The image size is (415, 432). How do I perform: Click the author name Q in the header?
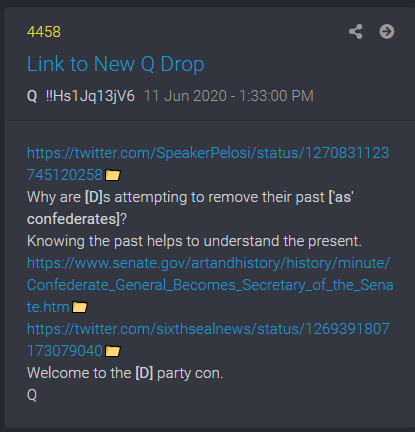pyautogui.click(x=32, y=96)
